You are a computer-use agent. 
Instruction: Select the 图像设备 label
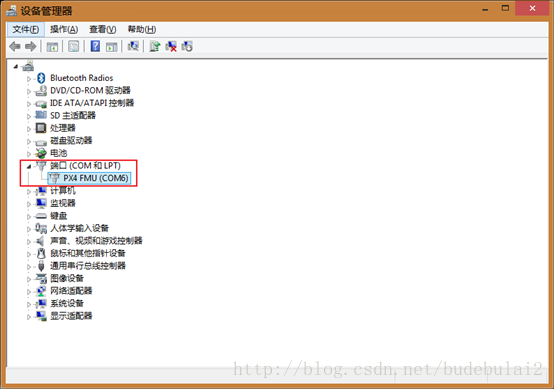tap(67, 278)
